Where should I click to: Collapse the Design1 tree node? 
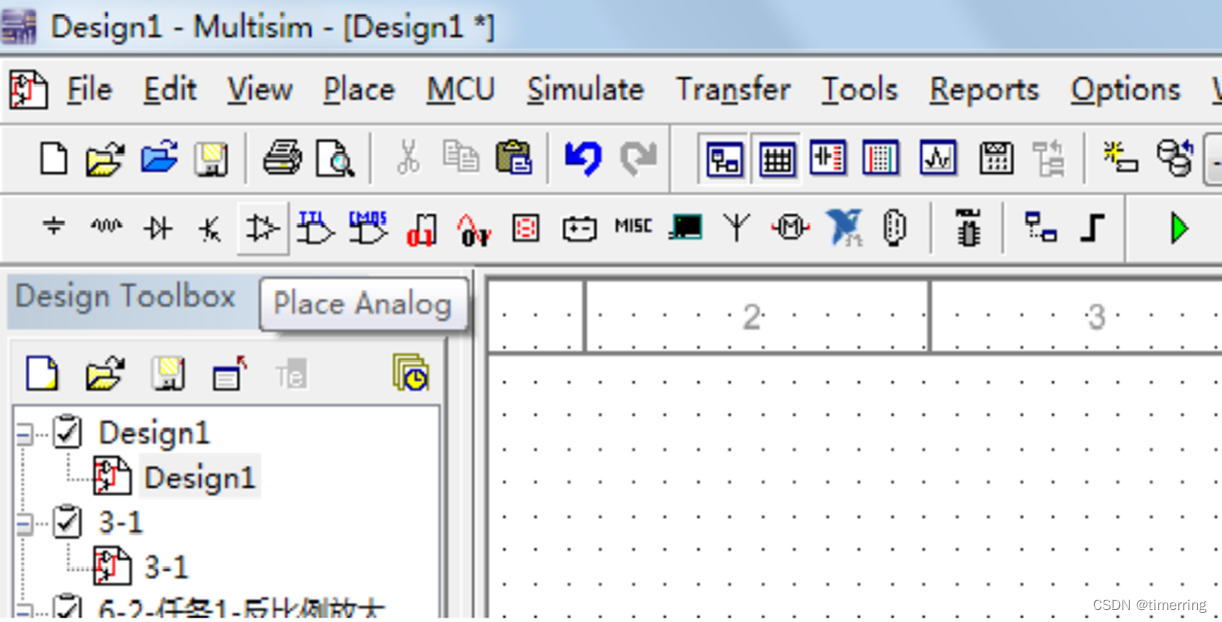coord(24,434)
